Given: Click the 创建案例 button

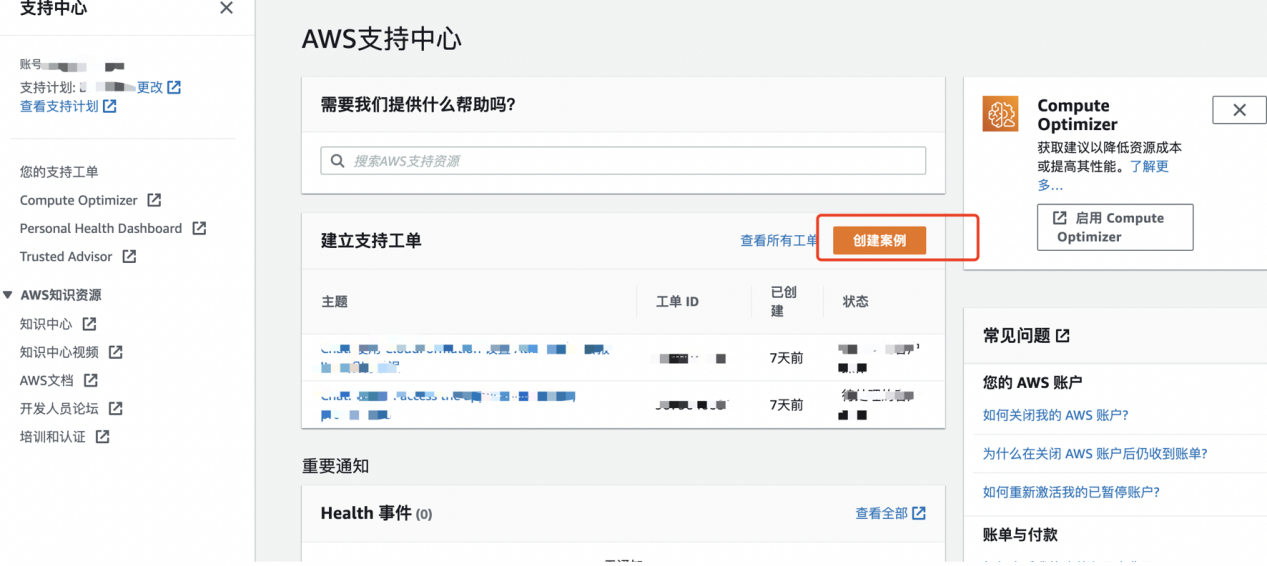Looking at the screenshot, I should [x=879, y=240].
